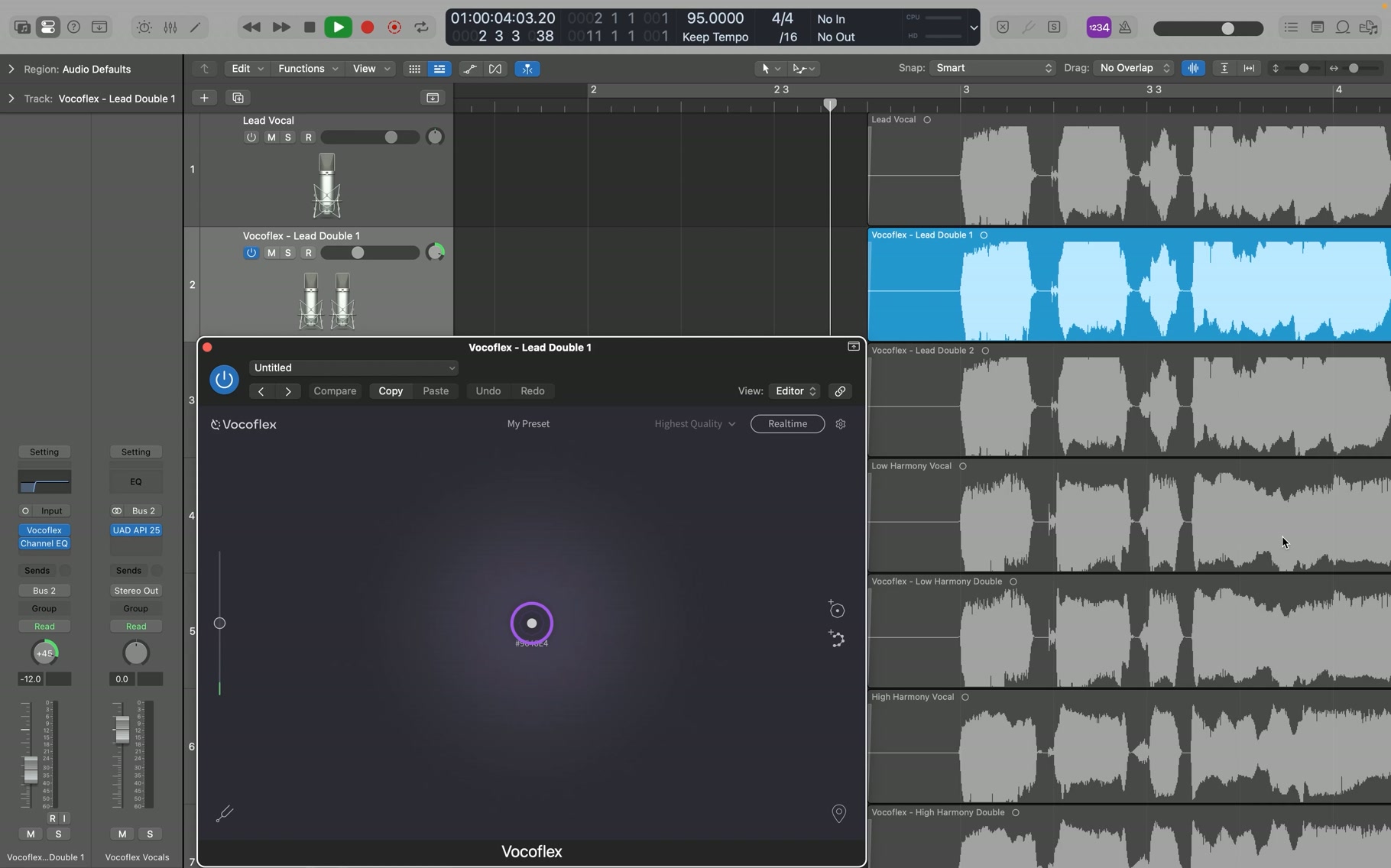Open the View menu in tracks area
Screen dimensions: 1391x868
tap(371, 69)
